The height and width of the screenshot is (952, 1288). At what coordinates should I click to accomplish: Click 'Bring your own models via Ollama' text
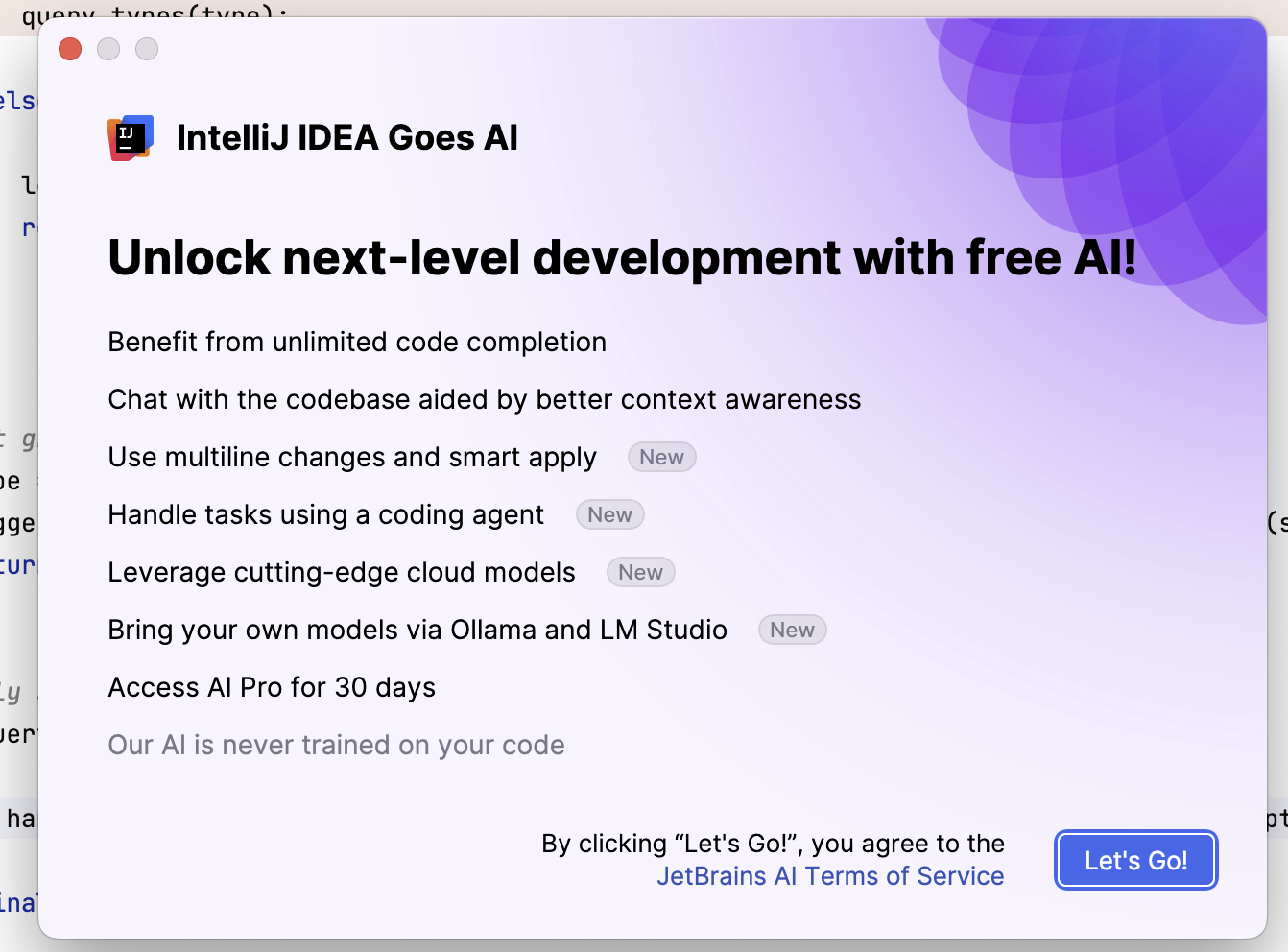(x=417, y=631)
